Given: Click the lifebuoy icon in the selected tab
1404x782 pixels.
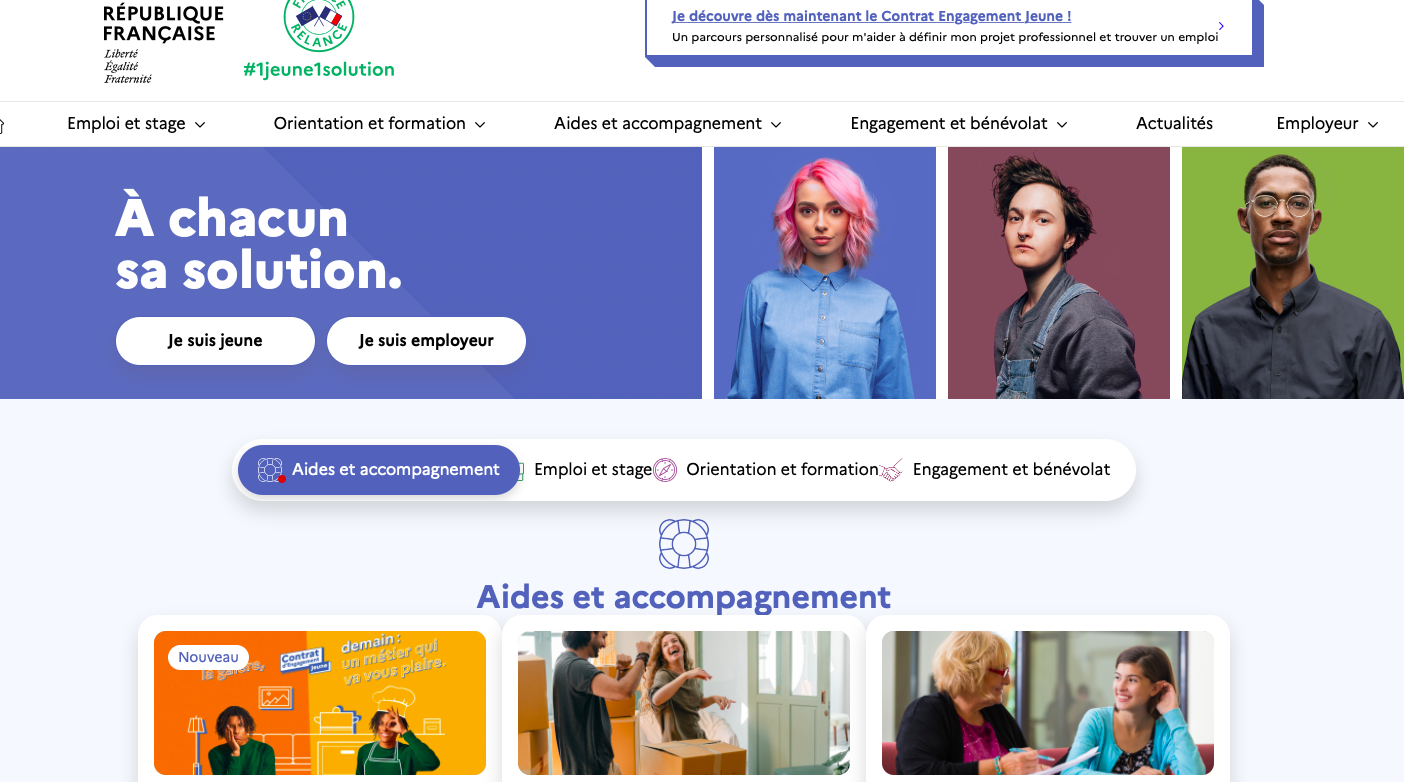Looking at the screenshot, I should pos(270,470).
